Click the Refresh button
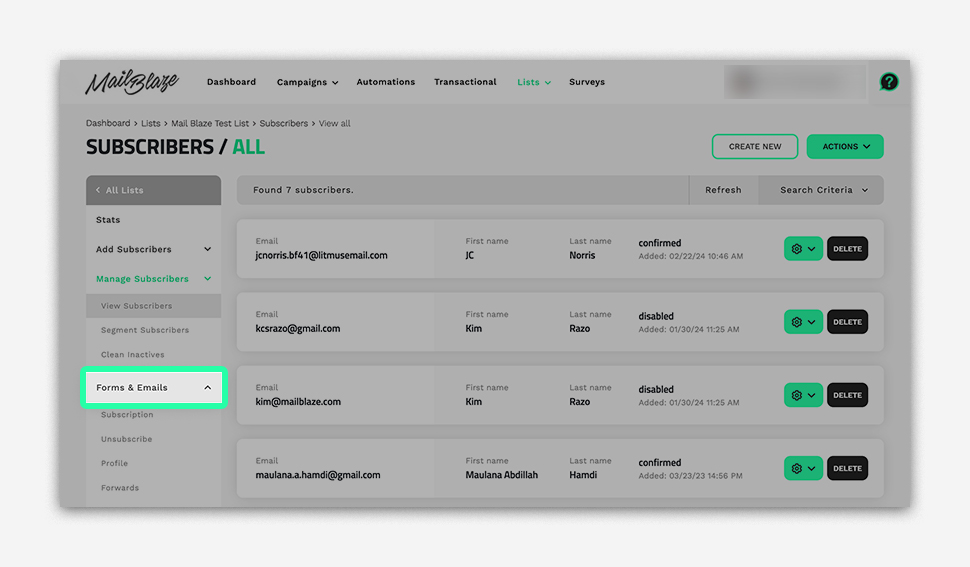This screenshot has height=567, width=970. pos(723,190)
